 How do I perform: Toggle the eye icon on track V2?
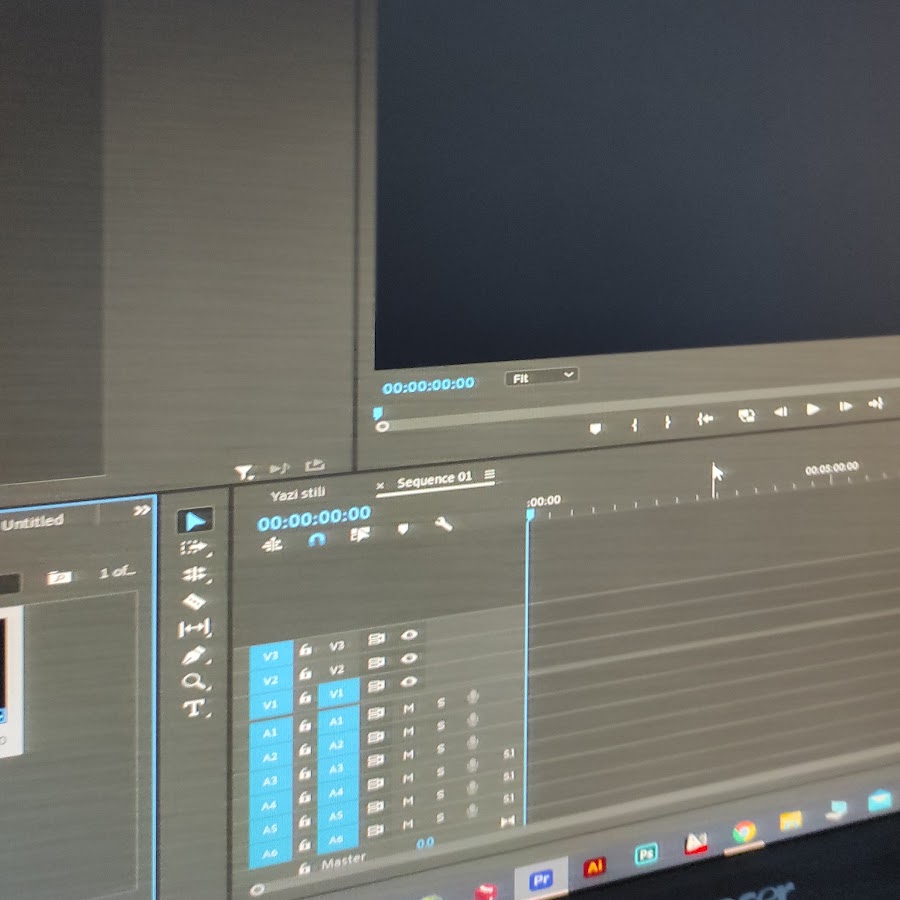click(409, 658)
